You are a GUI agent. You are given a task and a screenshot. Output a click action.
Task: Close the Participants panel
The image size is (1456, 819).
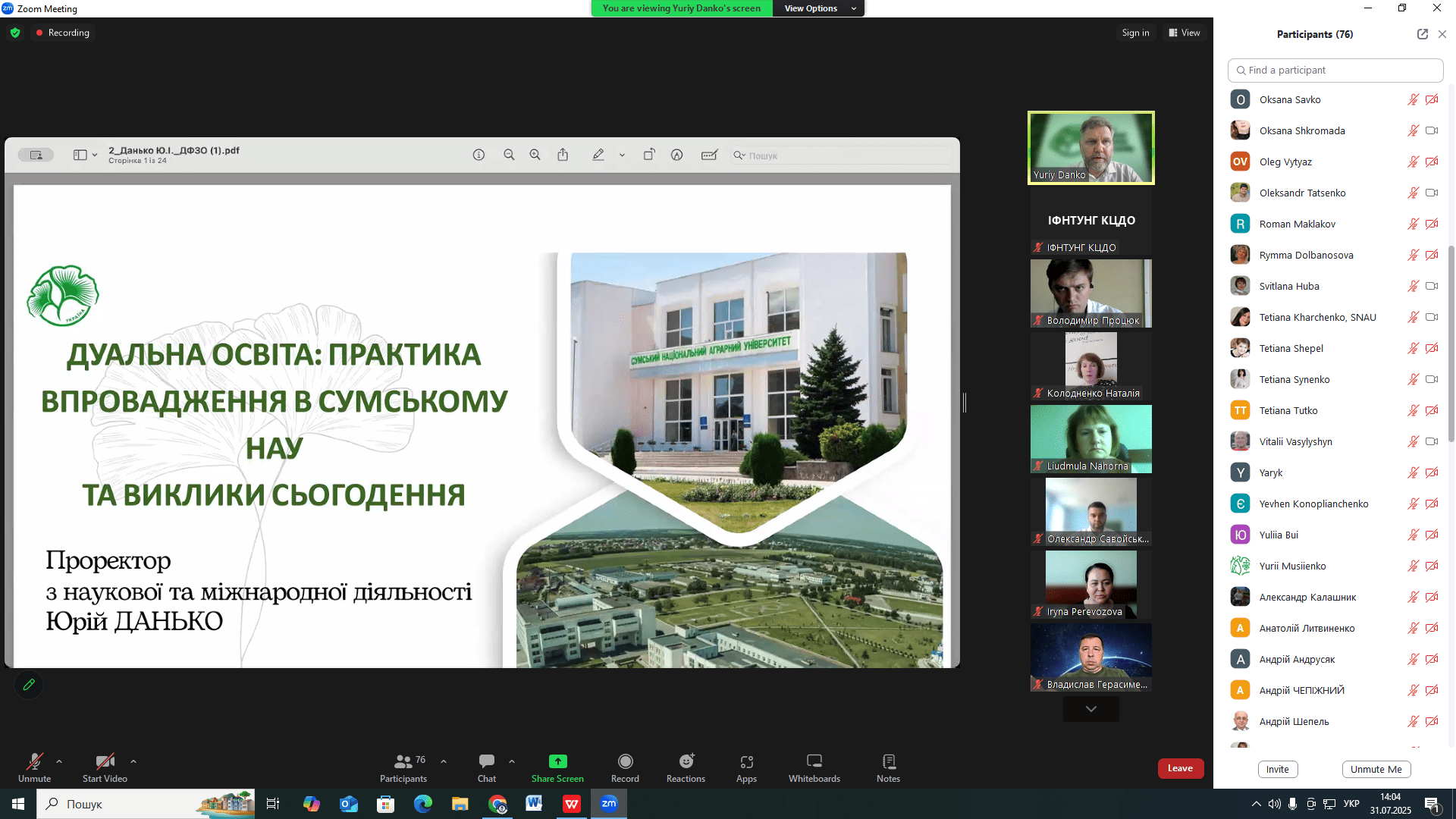click(x=1442, y=34)
